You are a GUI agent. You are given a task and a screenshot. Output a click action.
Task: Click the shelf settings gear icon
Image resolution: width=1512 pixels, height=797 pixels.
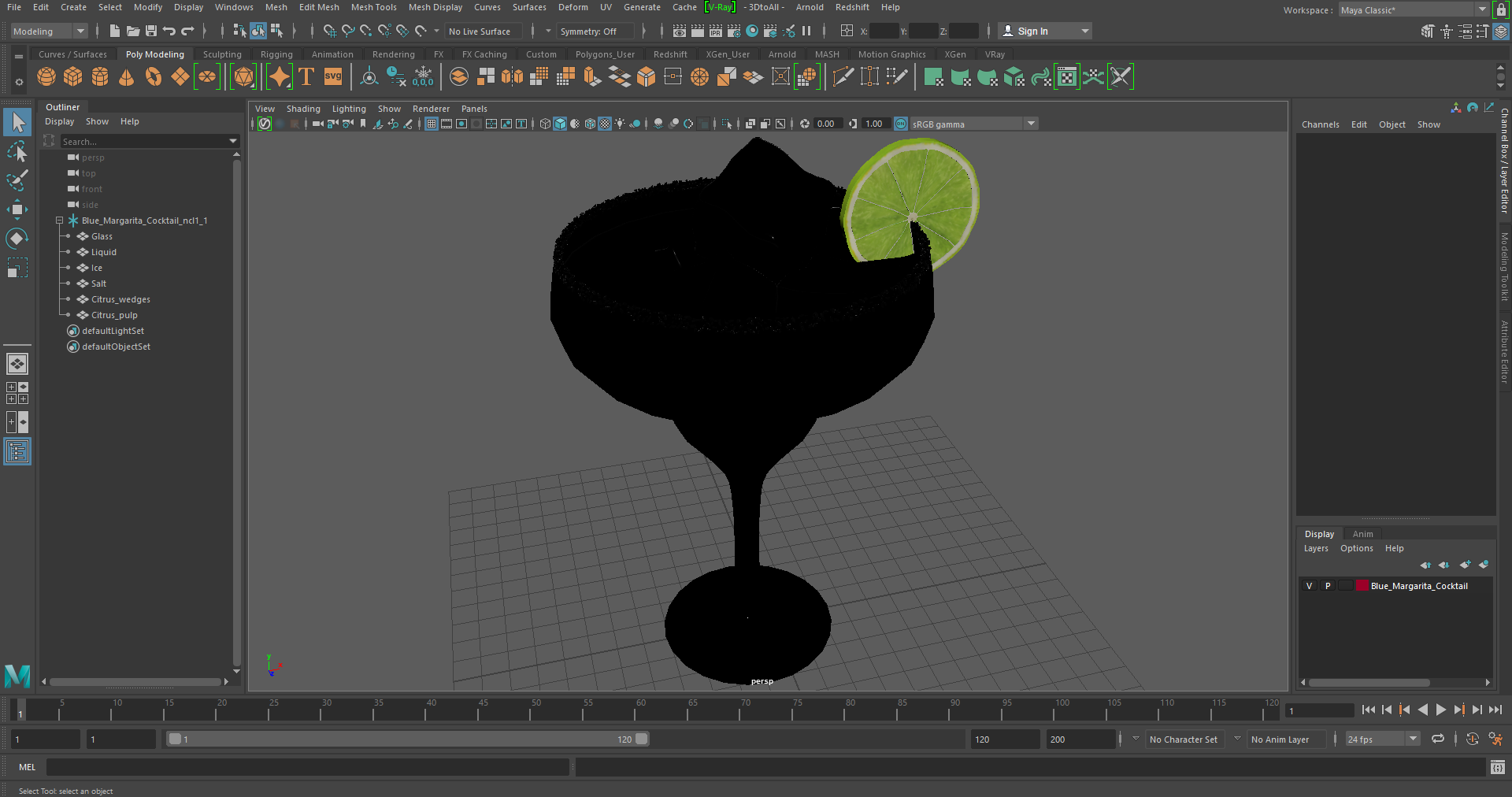tap(19, 82)
